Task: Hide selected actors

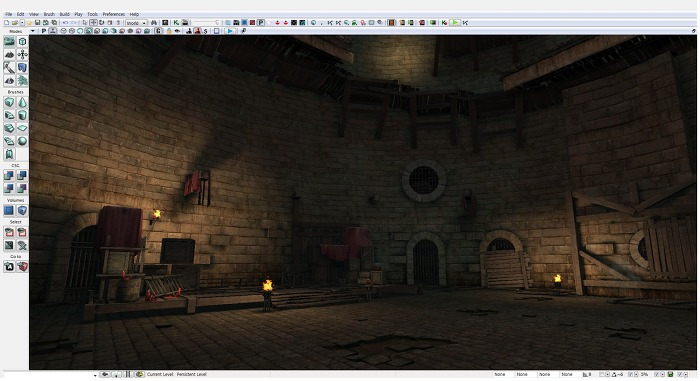Action: [x=22, y=232]
